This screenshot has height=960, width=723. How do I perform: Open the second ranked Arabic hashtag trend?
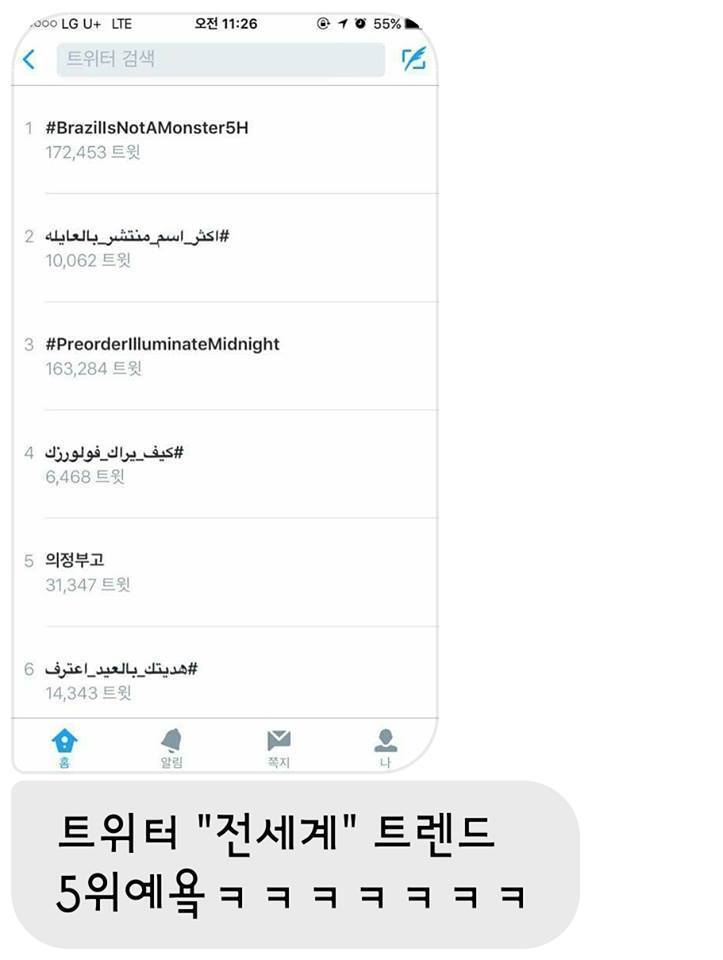click(x=225, y=248)
